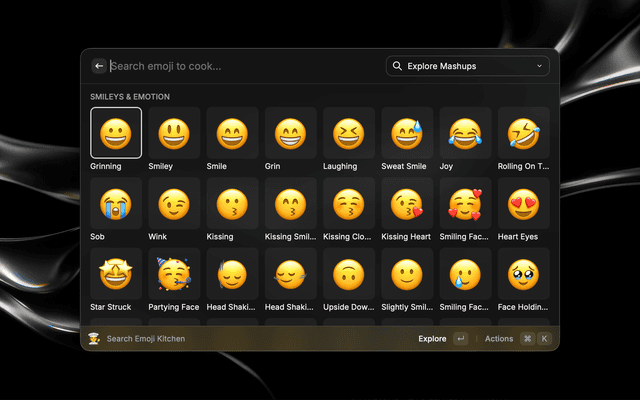Choose the Upside Down face emoji
The height and width of the screenshot is (400, 640).
348,274
